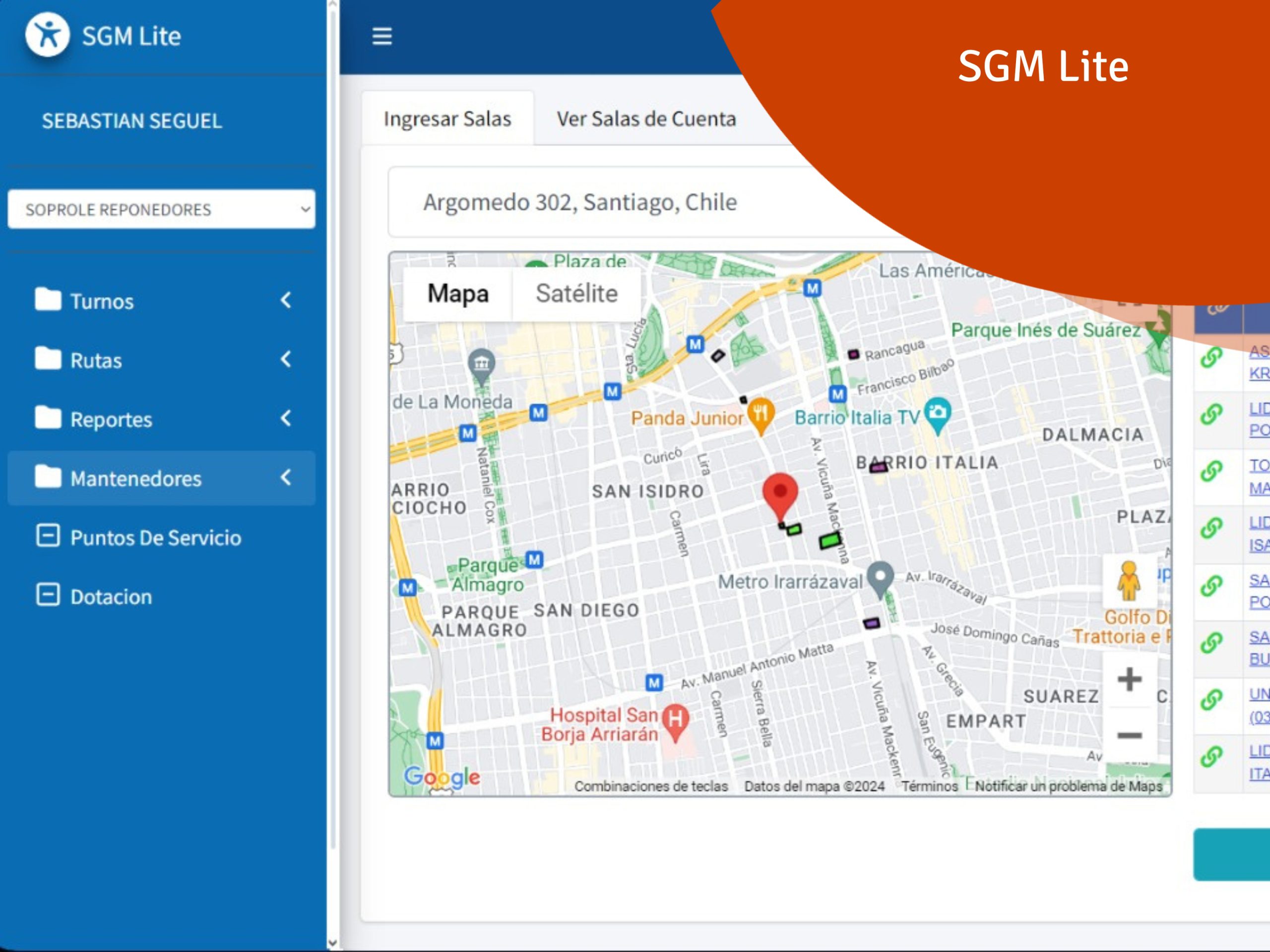Click the green link icon in the LID ISA row
The height and width of the screenshot is (952, 1270).
[1211, 528]
